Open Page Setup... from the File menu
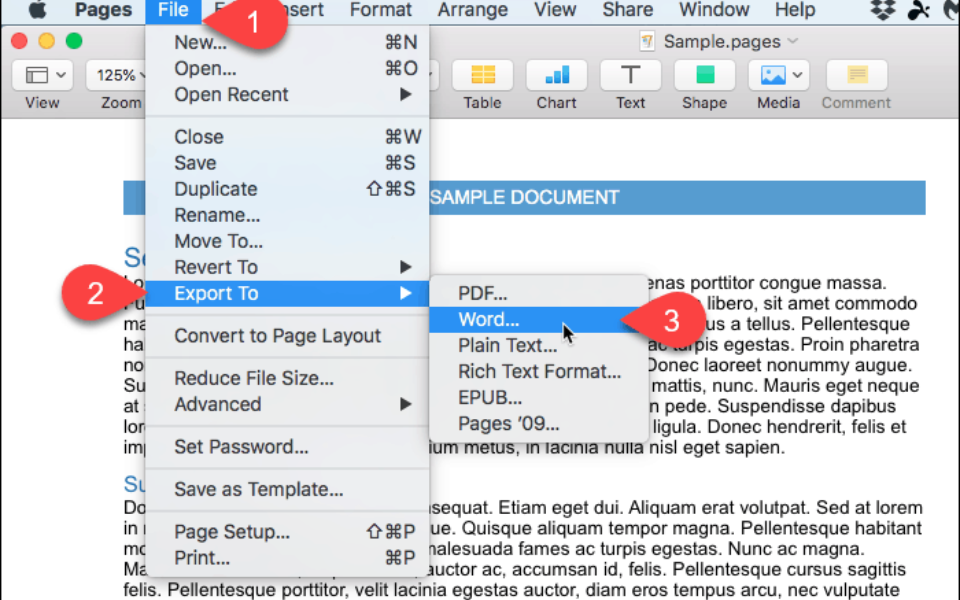Screen dimensions: 960x600 (x=287, y=531)
